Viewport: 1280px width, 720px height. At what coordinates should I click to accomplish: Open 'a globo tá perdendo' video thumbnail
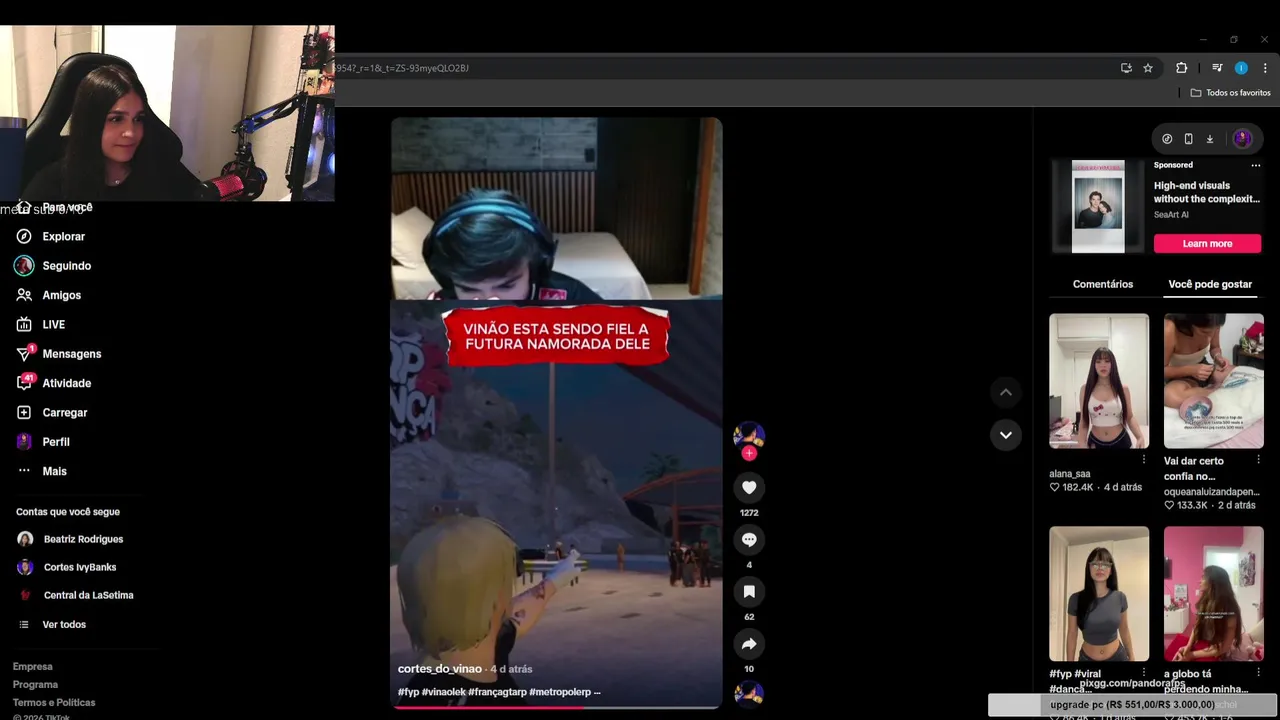coord(1214,594)
